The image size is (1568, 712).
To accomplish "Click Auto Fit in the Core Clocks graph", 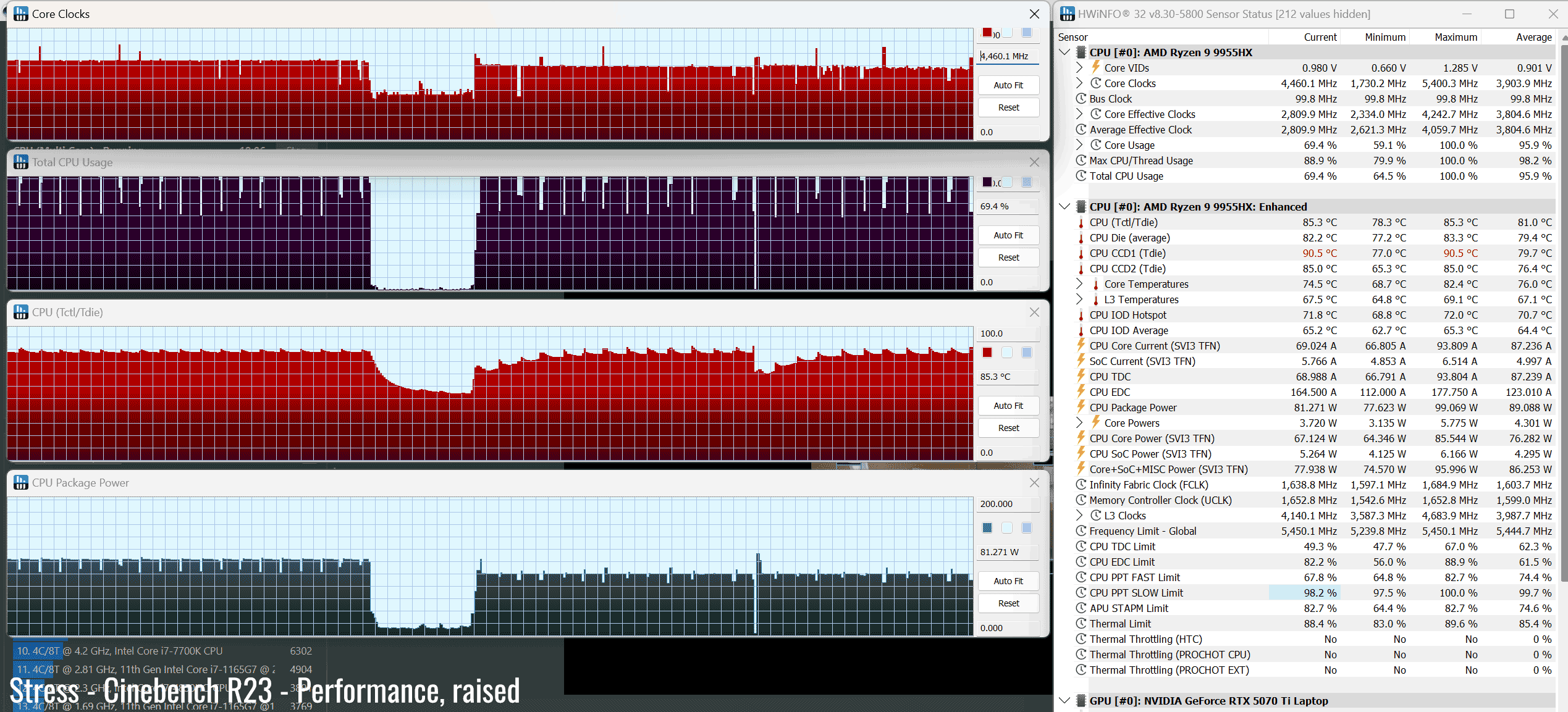I will 1008,85.
